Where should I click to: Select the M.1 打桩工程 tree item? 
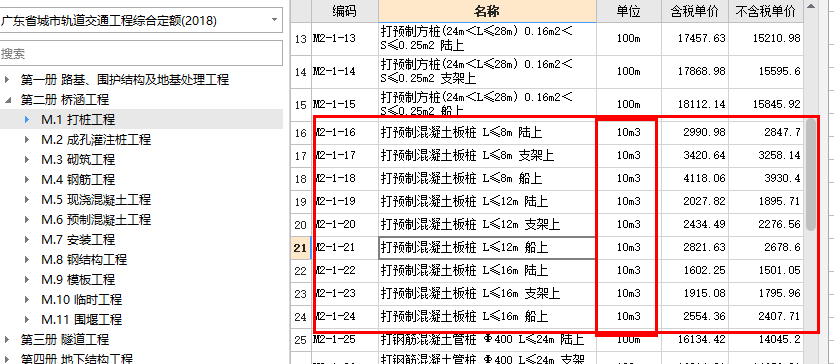(x=78, y=120)
